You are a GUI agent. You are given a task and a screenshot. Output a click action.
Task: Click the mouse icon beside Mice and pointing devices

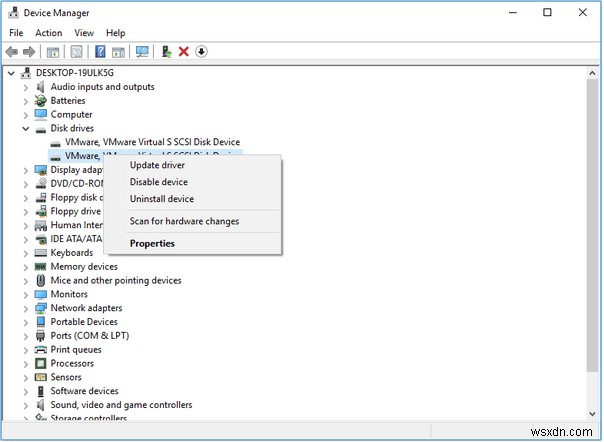(40, 281)
